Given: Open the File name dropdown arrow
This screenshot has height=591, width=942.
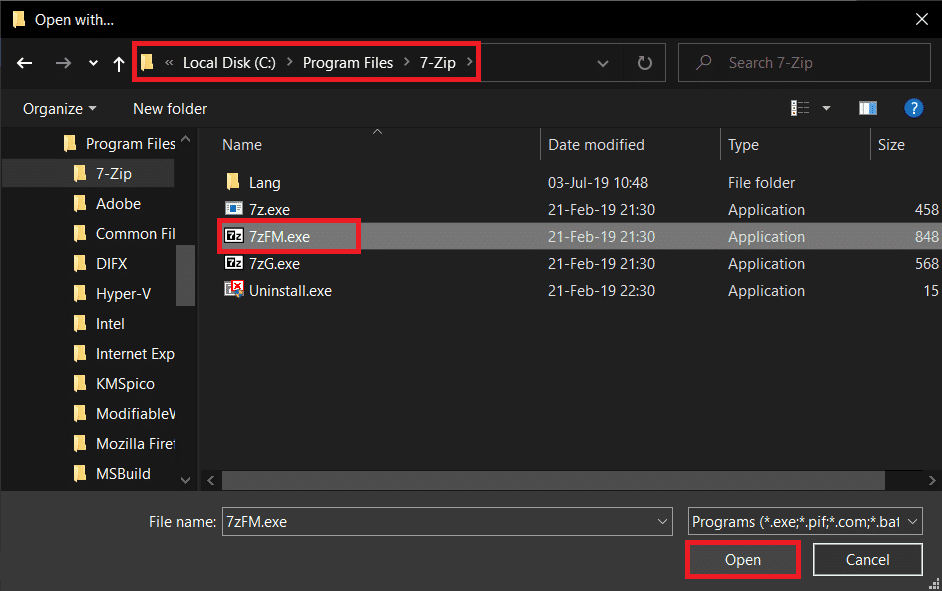Looking at the screenshot, I should [661, 521].
